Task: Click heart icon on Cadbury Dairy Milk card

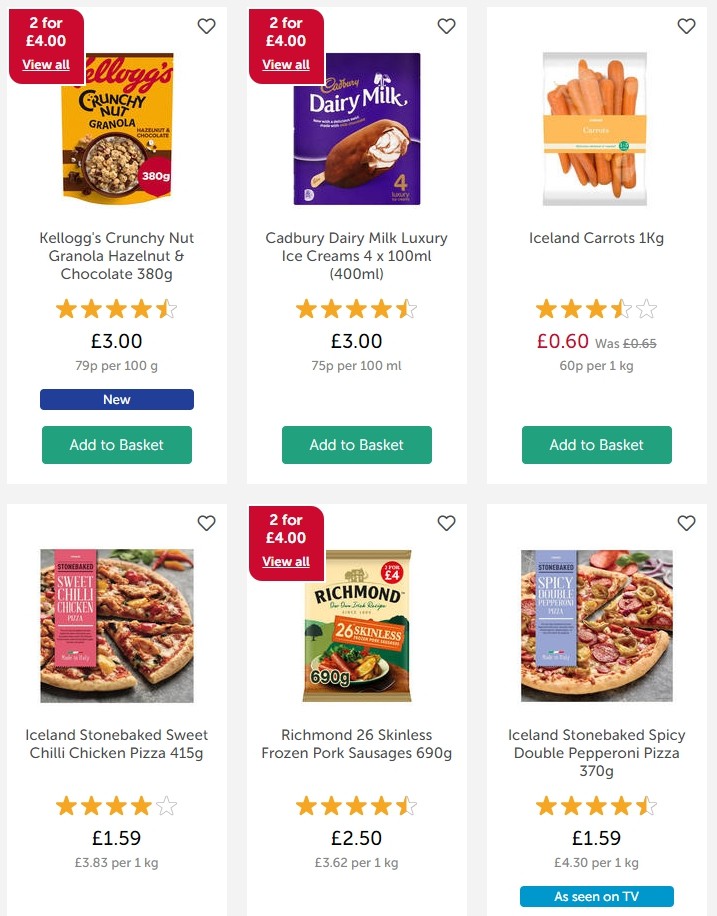Action: (446, 26)
